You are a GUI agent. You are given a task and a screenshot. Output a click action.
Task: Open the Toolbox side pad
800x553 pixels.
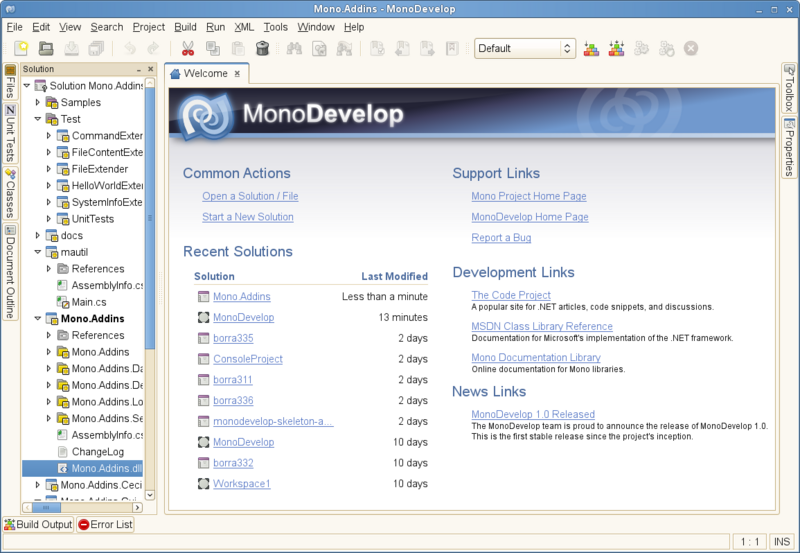[x=789, y=88]
